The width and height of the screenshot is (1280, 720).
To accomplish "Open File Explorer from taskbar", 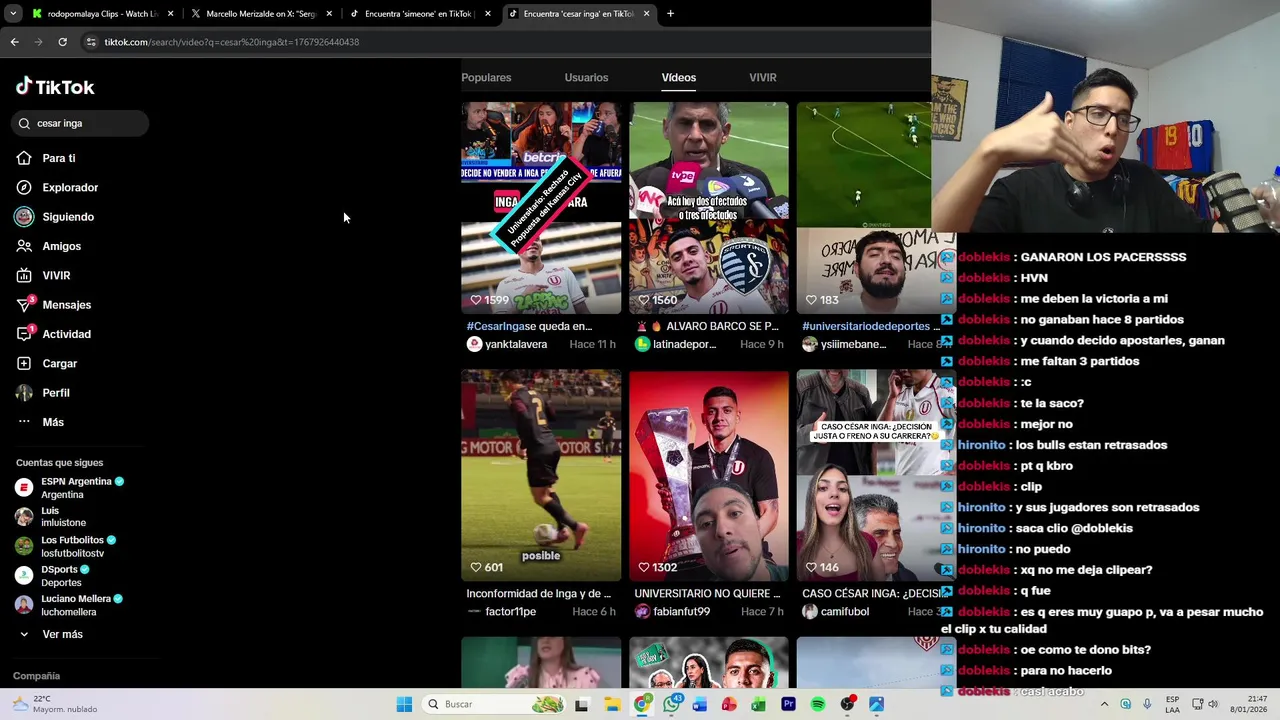I will 612,704.
